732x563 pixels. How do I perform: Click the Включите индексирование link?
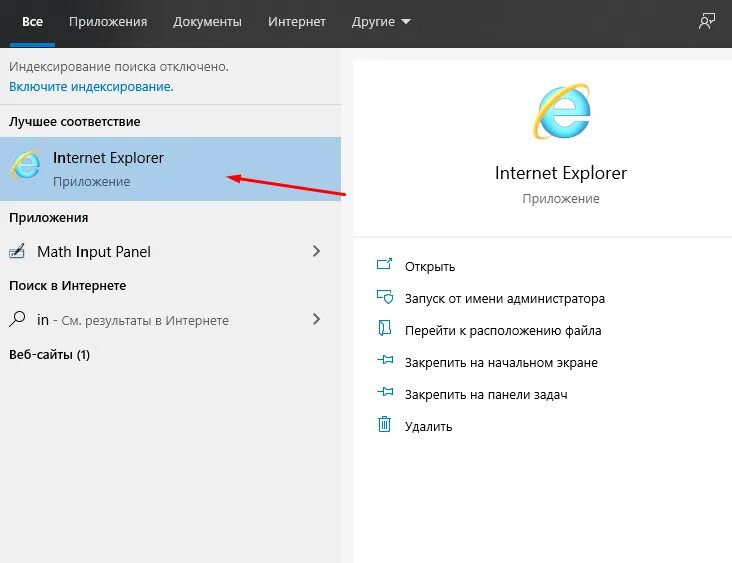91,87
